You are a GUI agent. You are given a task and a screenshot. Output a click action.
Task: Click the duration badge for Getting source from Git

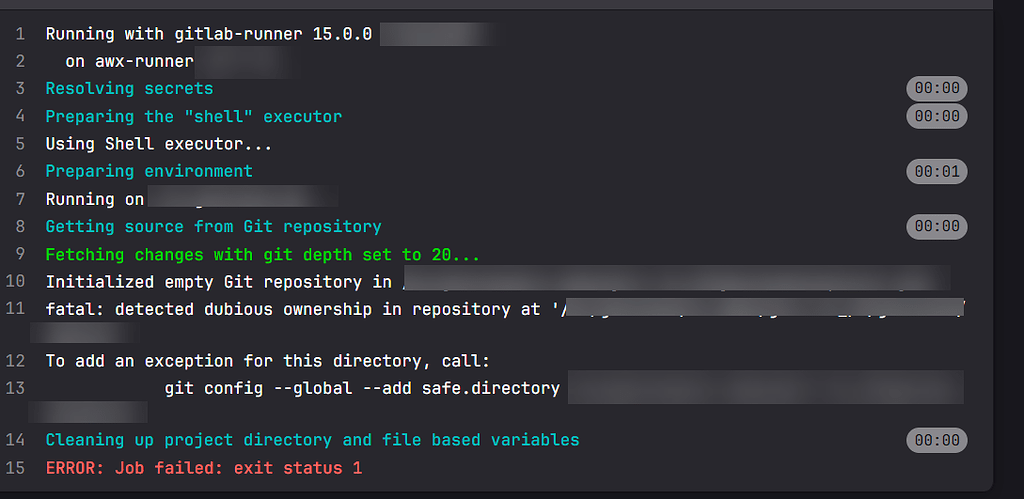pyautogui.click(x=936, y=227)
